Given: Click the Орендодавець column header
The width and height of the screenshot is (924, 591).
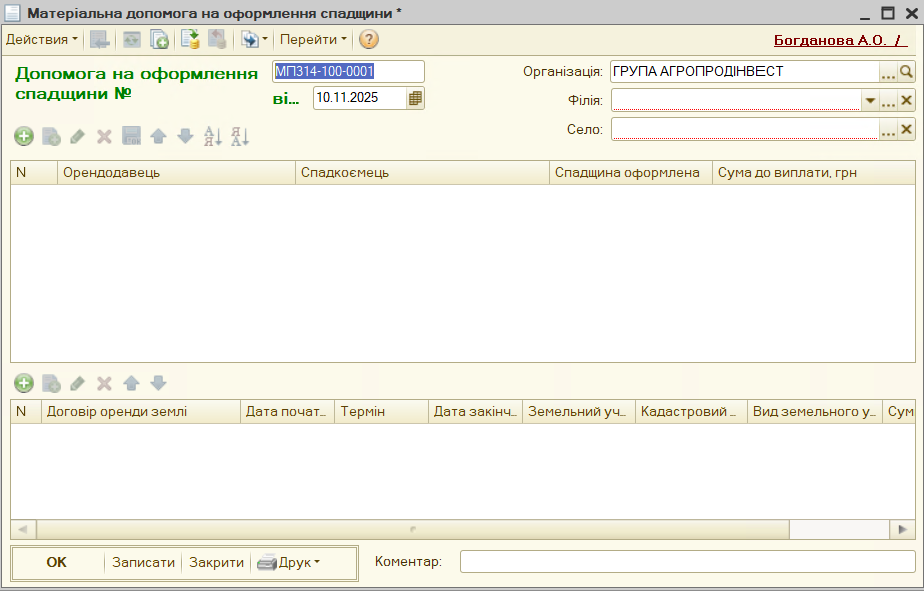Looking at the screenshot, I should 176,173.
